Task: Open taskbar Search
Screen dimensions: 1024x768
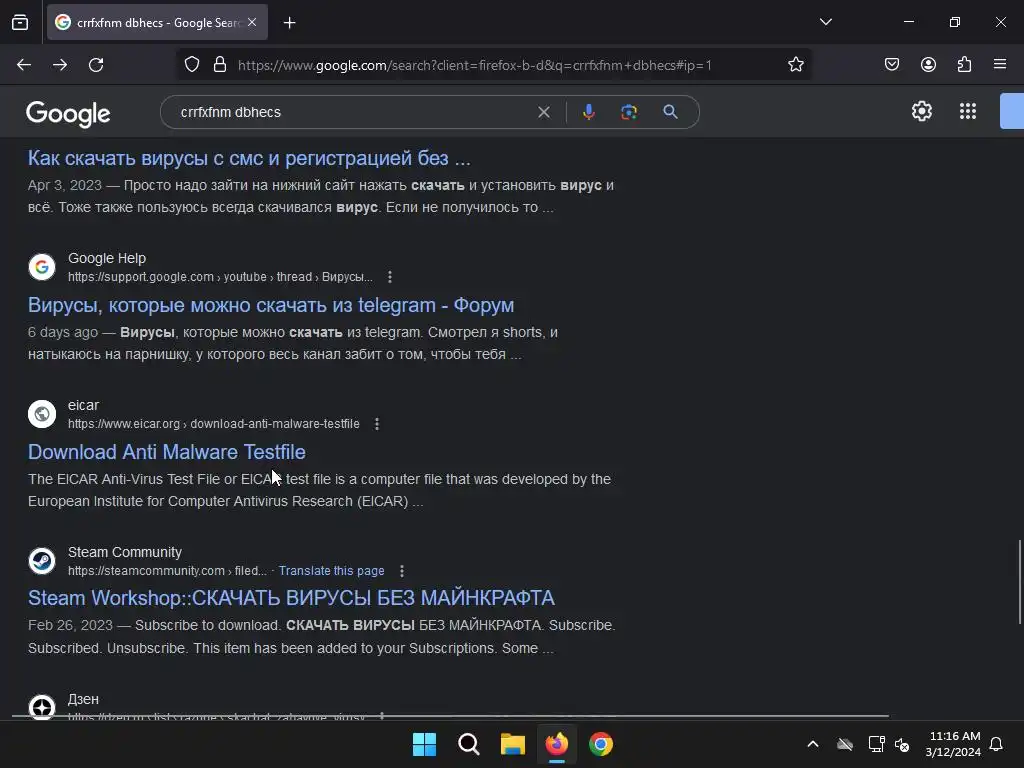Action: pyautogui.click(x=469, y=744)
